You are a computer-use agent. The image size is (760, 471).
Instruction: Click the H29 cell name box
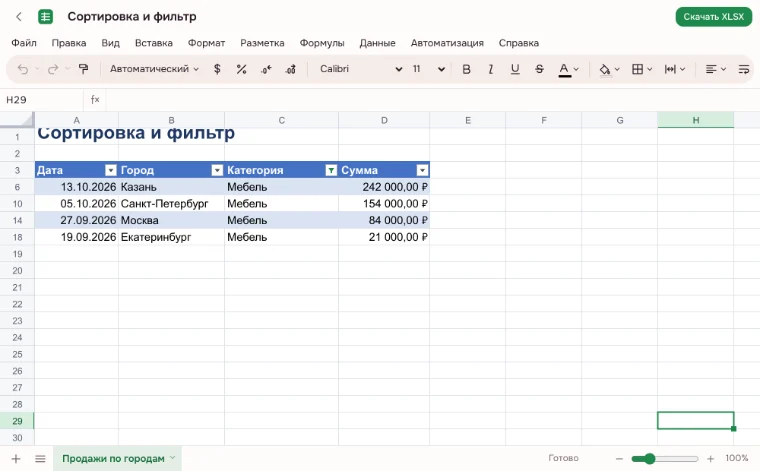click(42, 100)
